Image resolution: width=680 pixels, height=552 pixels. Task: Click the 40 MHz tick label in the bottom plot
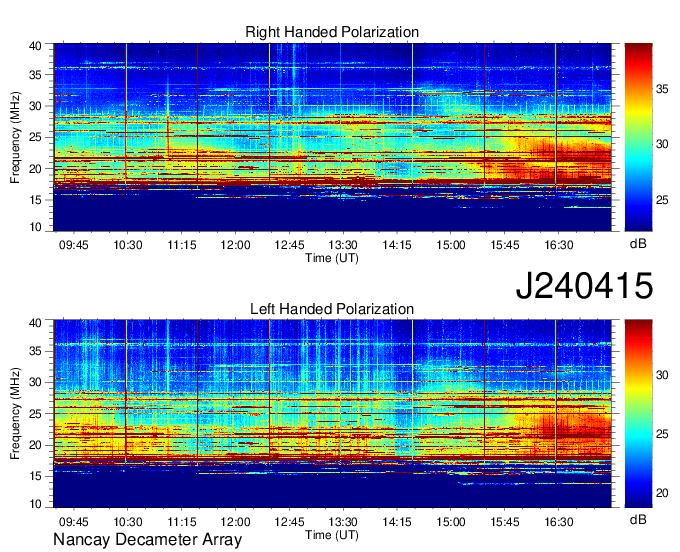(36, 323)
